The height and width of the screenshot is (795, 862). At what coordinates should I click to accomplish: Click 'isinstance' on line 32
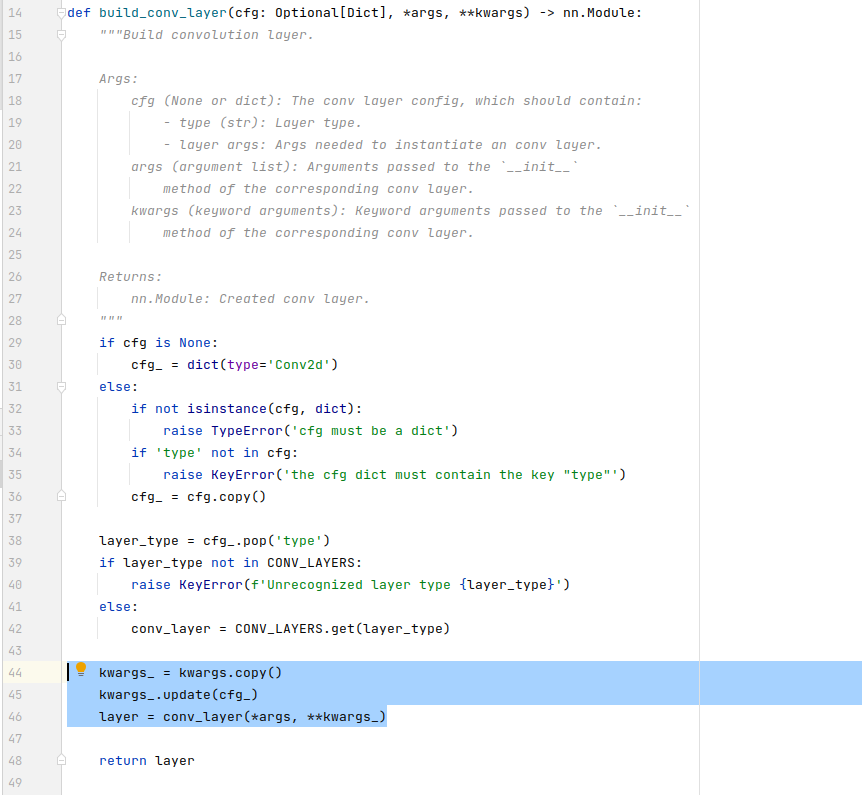point(226,408)
